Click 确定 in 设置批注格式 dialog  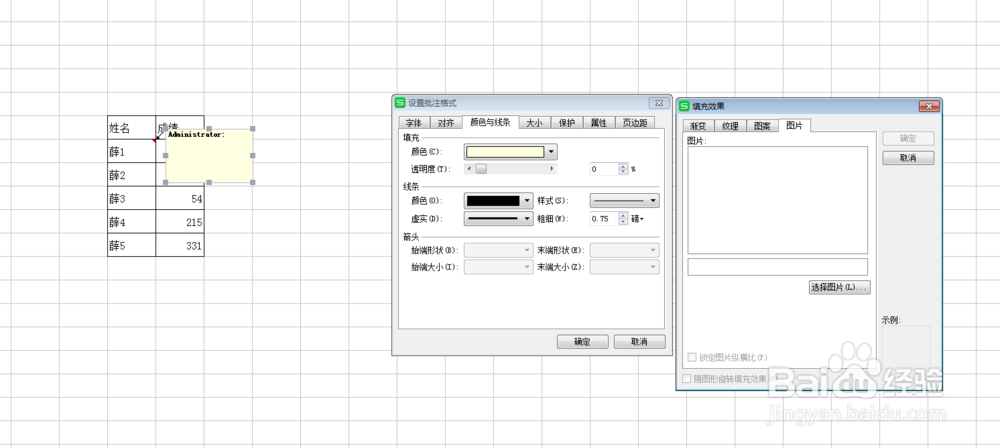(582, 341)
